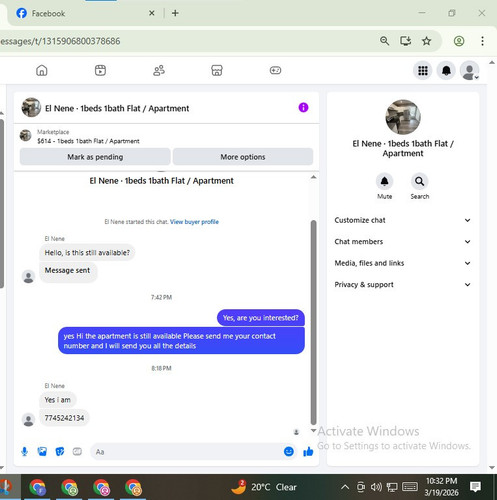The image size is (497, 500).
Task: Open the large listing photo in side panel
Action: (x=403, y=117)
